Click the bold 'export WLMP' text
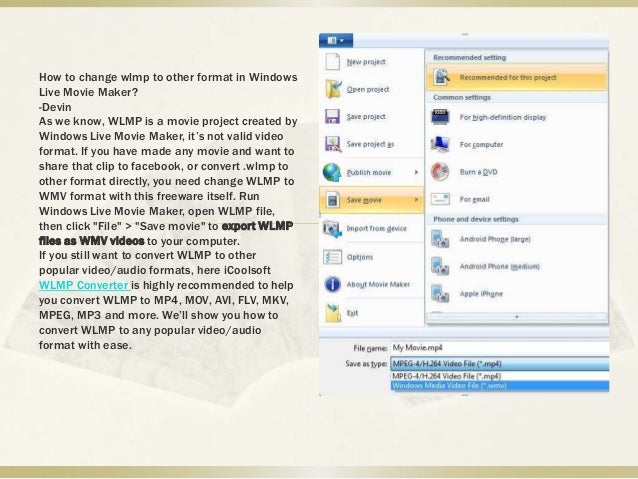 click(257, 226)
